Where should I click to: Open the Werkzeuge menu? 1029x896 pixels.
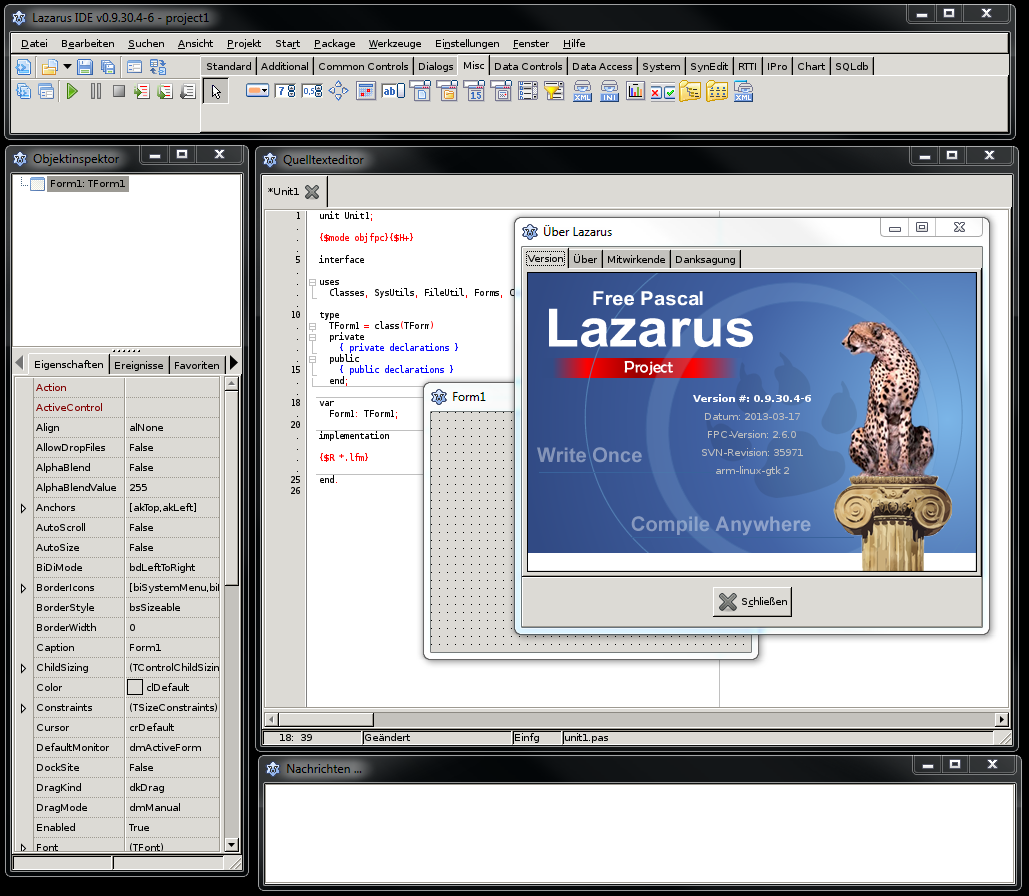(394, 43)
